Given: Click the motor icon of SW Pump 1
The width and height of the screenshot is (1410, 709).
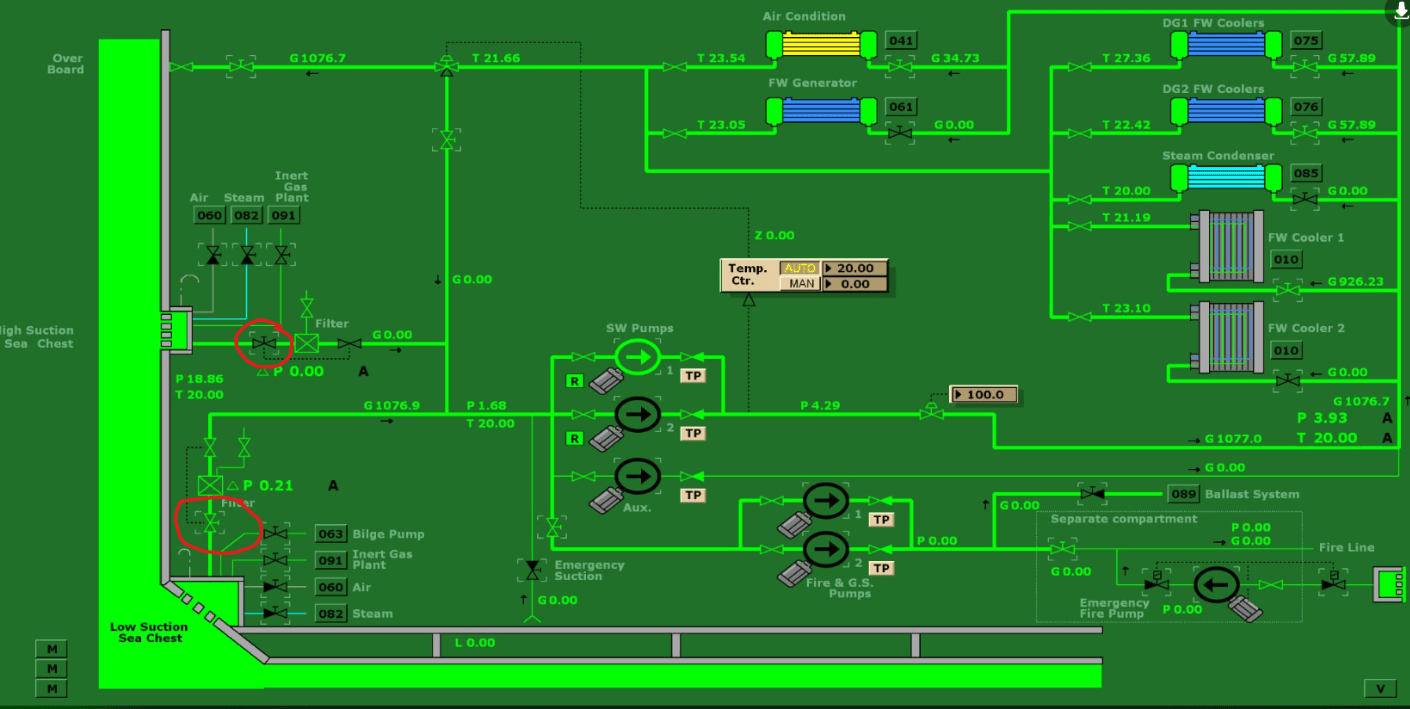Looking at the screenshot, I should (607, 381).
